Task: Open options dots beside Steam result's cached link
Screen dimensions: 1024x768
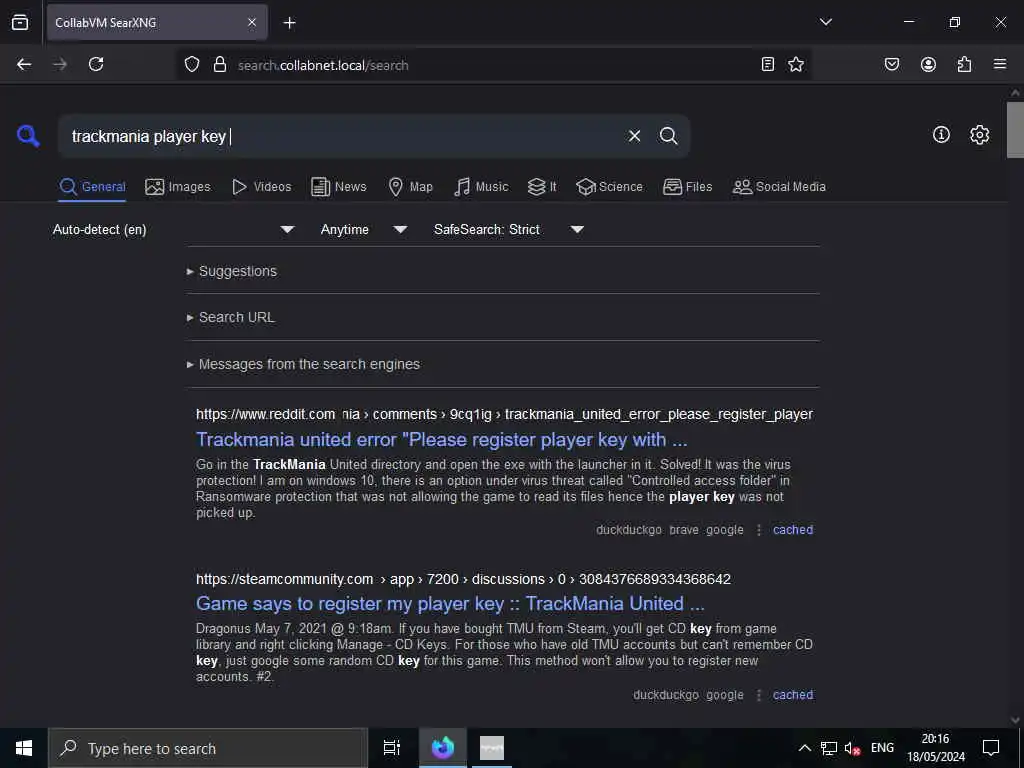Action: tap(758, 695)
